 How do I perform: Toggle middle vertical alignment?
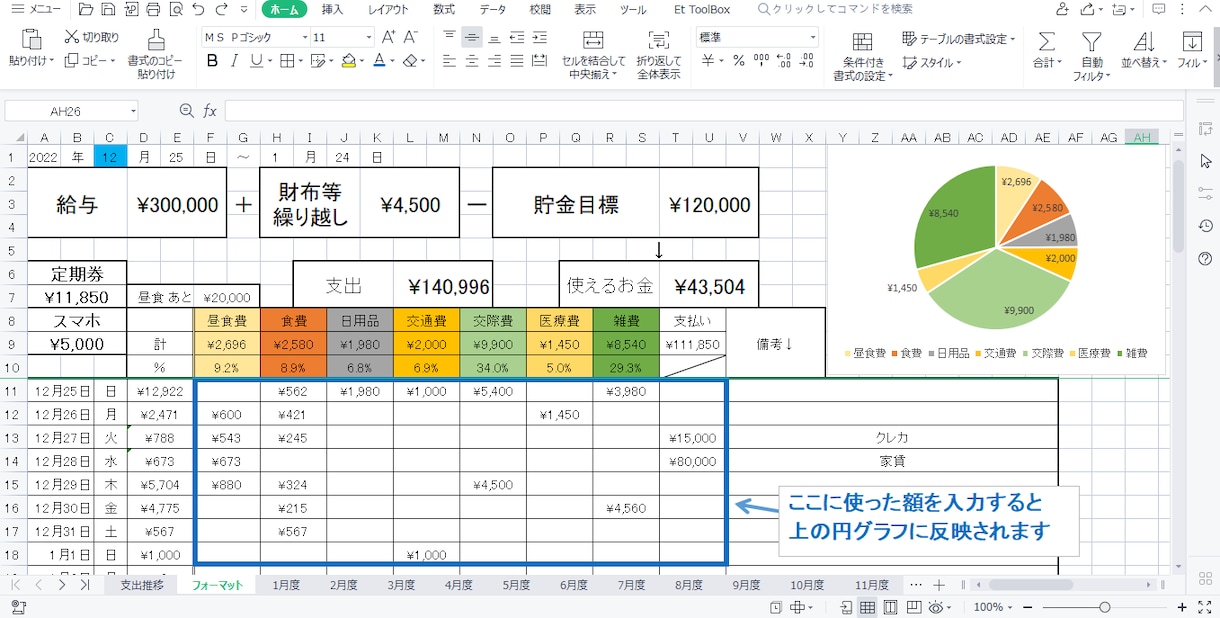click(x=472, y=37)
